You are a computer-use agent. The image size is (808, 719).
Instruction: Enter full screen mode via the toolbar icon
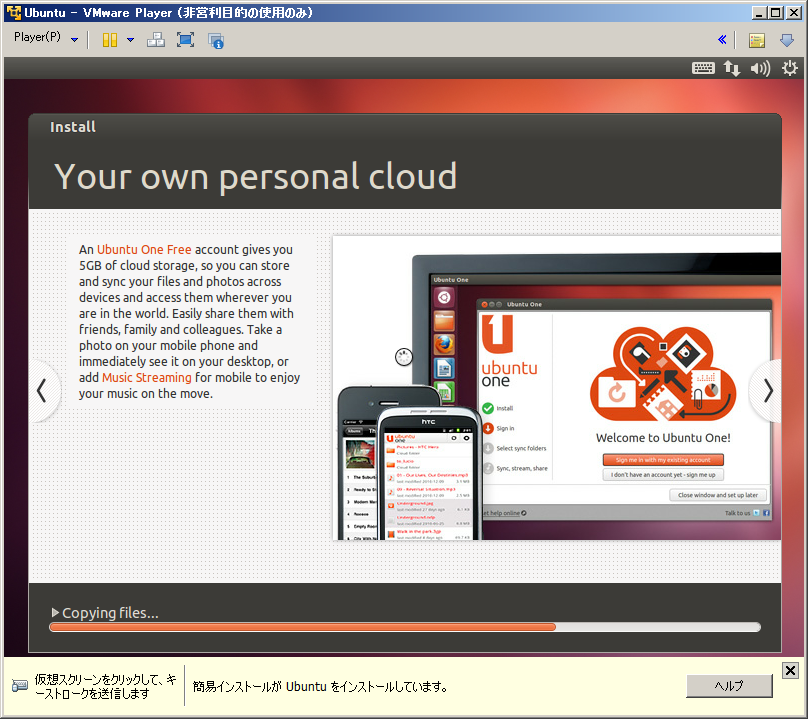pyautogui.click(x=186, y=40)
